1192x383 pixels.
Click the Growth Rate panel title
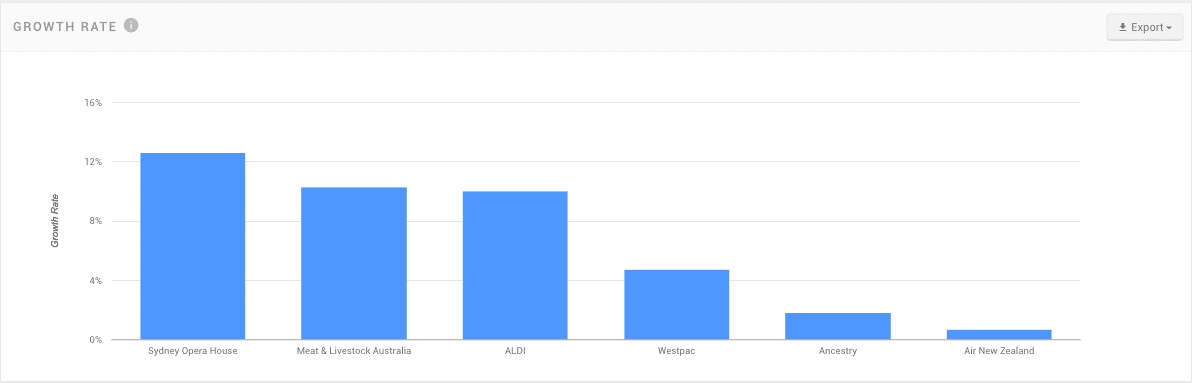tap(65, 27)
